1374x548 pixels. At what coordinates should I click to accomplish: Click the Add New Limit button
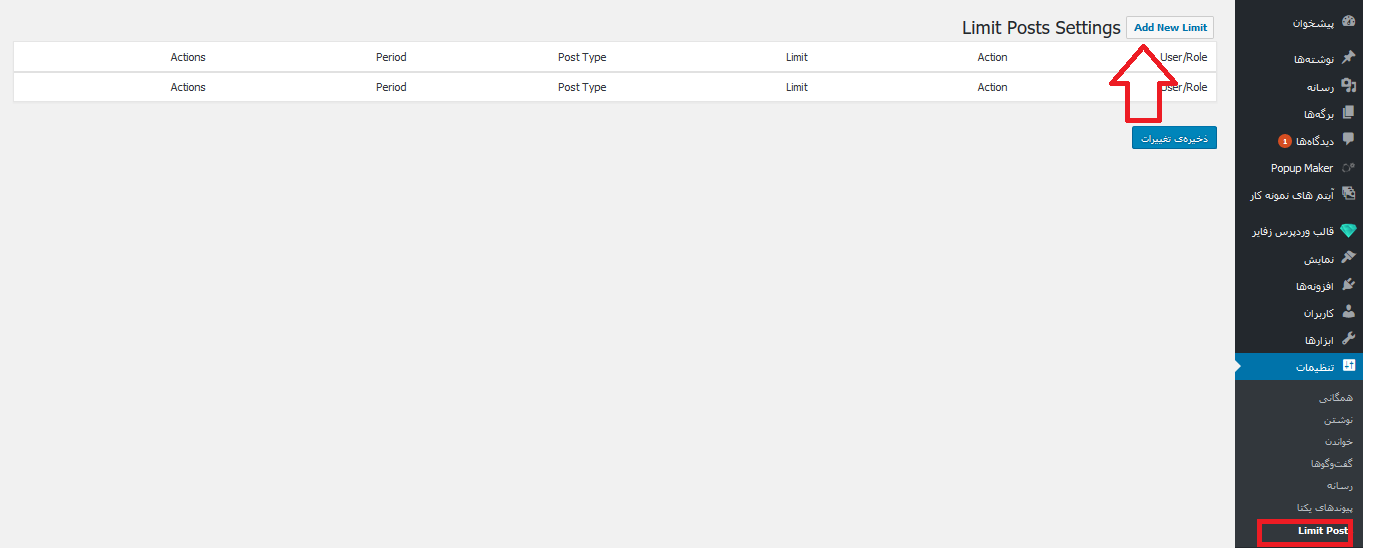pos(1170,28)
